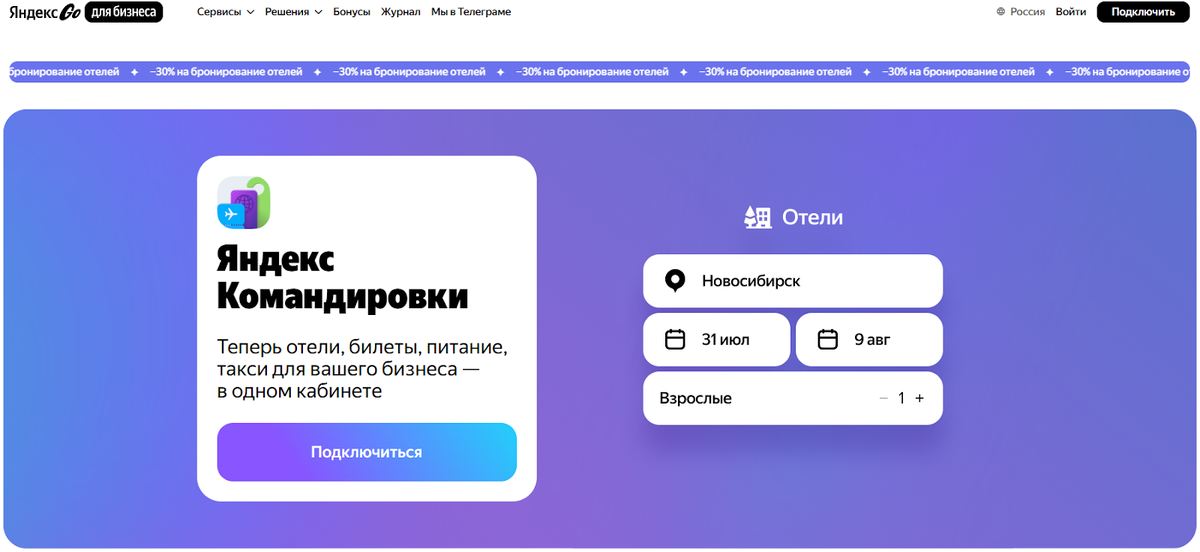Open the Журнал section

click(x=401, y=12)
